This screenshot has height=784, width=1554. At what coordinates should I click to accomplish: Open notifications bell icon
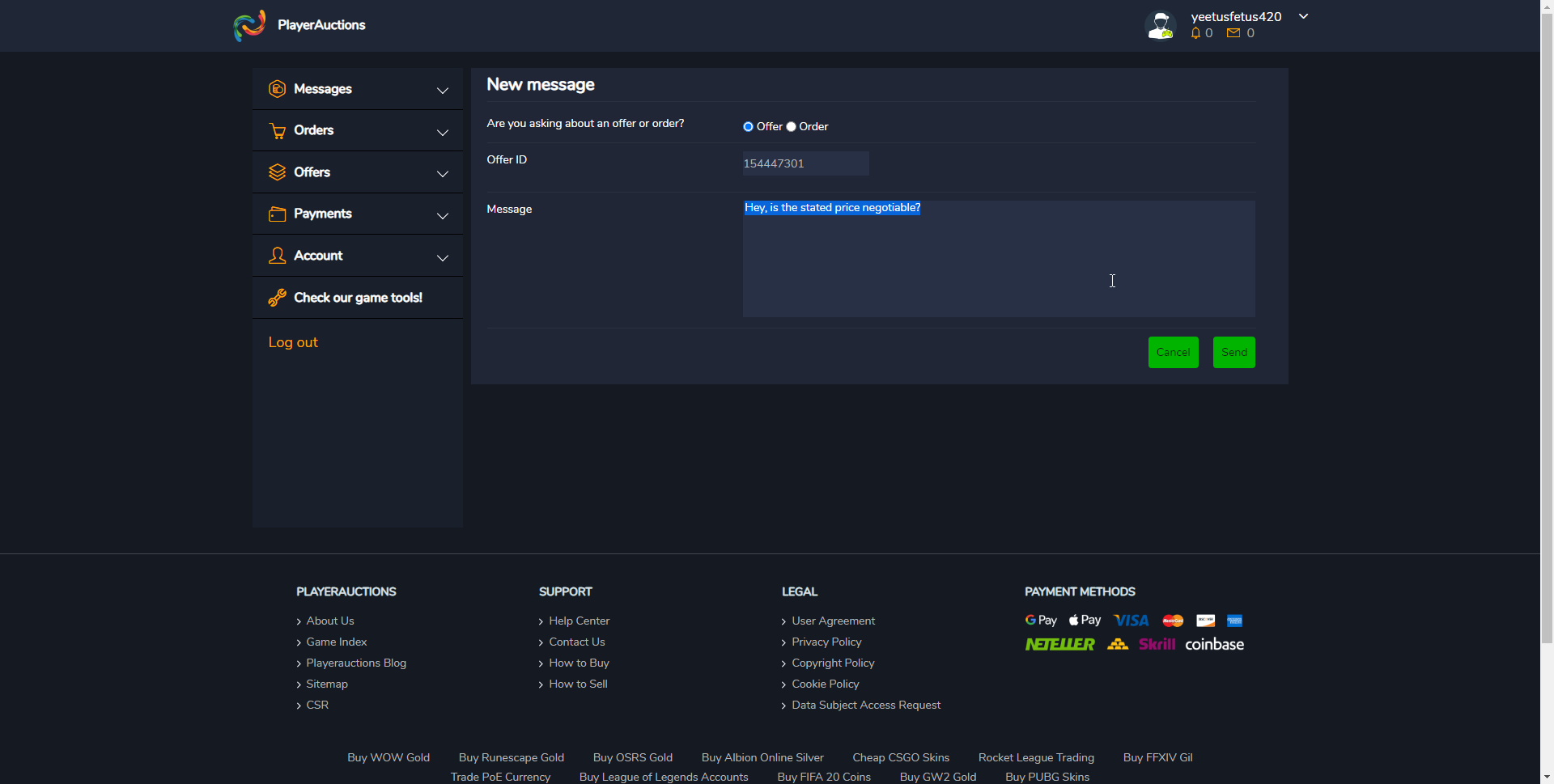pyautogui.click(x=1195, y=33)
